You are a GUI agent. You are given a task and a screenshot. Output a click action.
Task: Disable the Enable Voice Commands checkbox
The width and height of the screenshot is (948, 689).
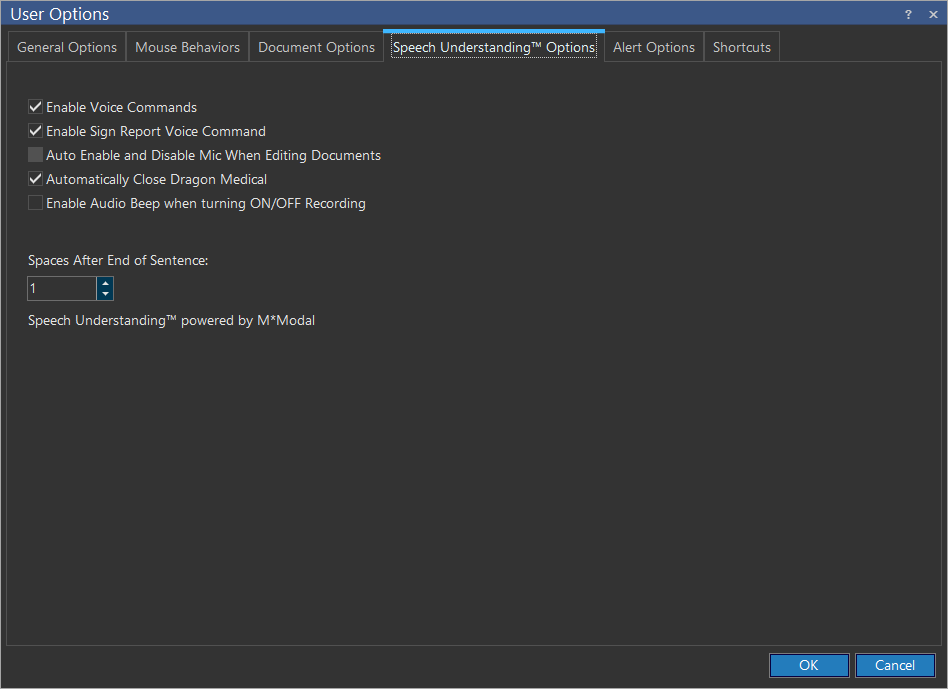pos(36,107)
